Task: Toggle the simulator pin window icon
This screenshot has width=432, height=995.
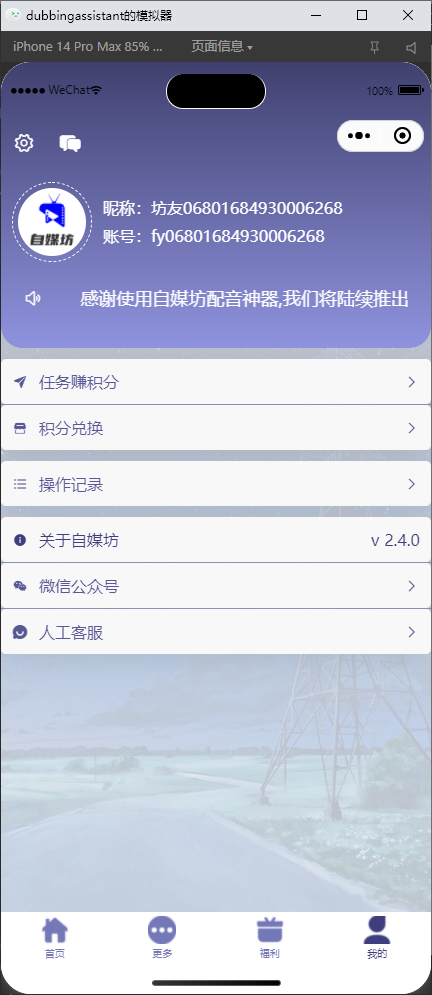Action: coord(374,47)
